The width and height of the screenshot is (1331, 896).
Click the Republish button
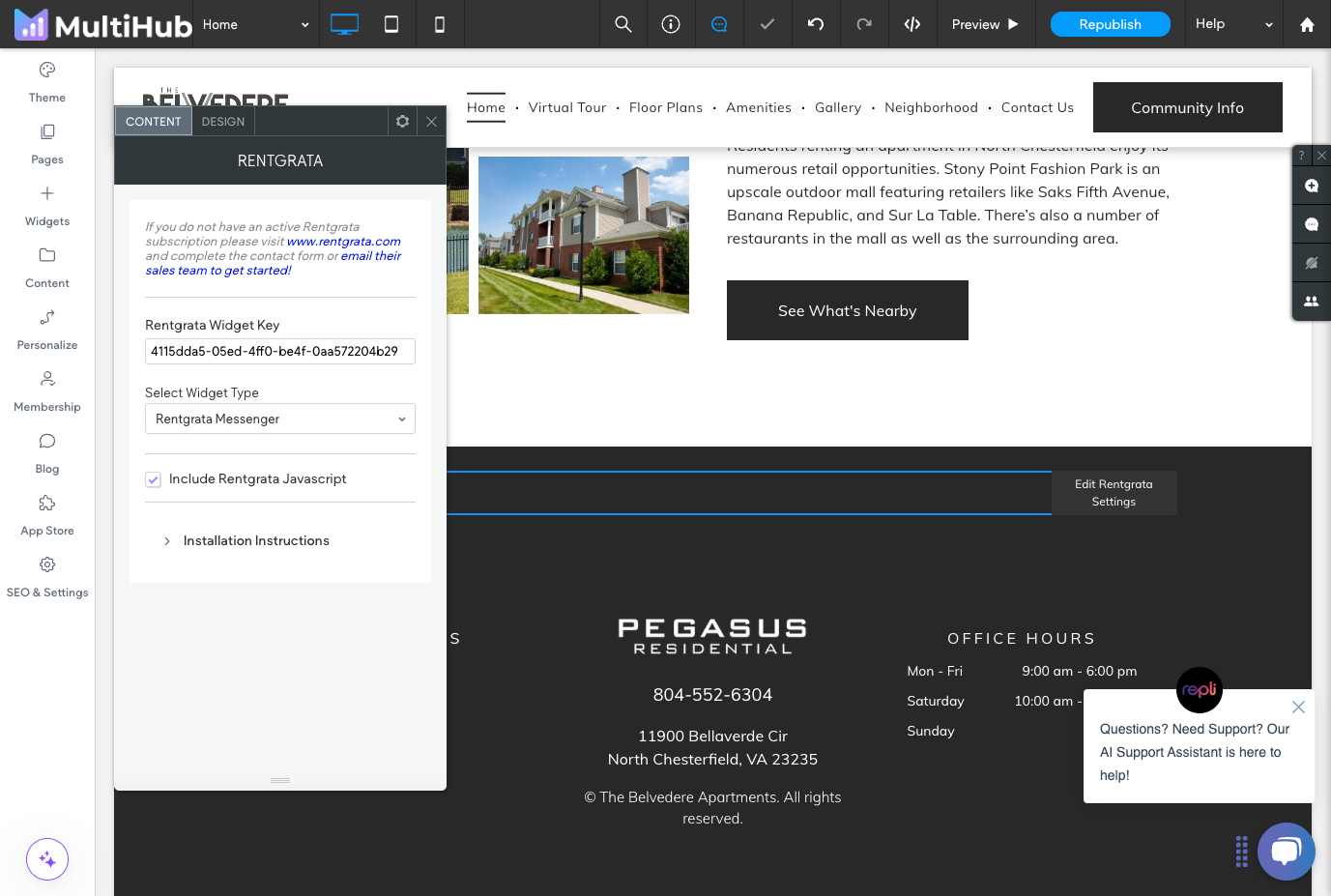pos(1111,24)
